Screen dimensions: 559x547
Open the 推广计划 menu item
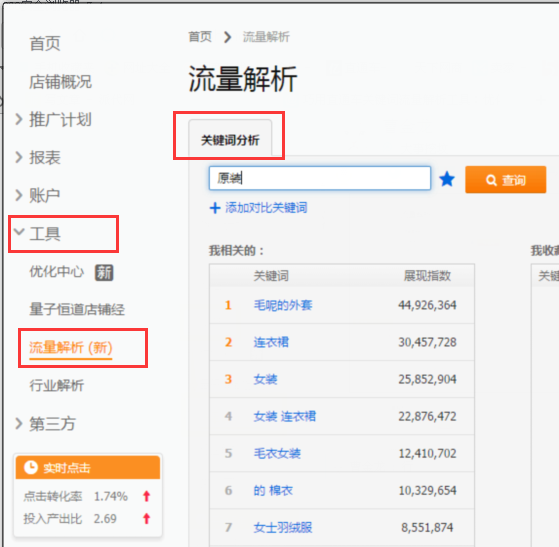coord(61,119)
